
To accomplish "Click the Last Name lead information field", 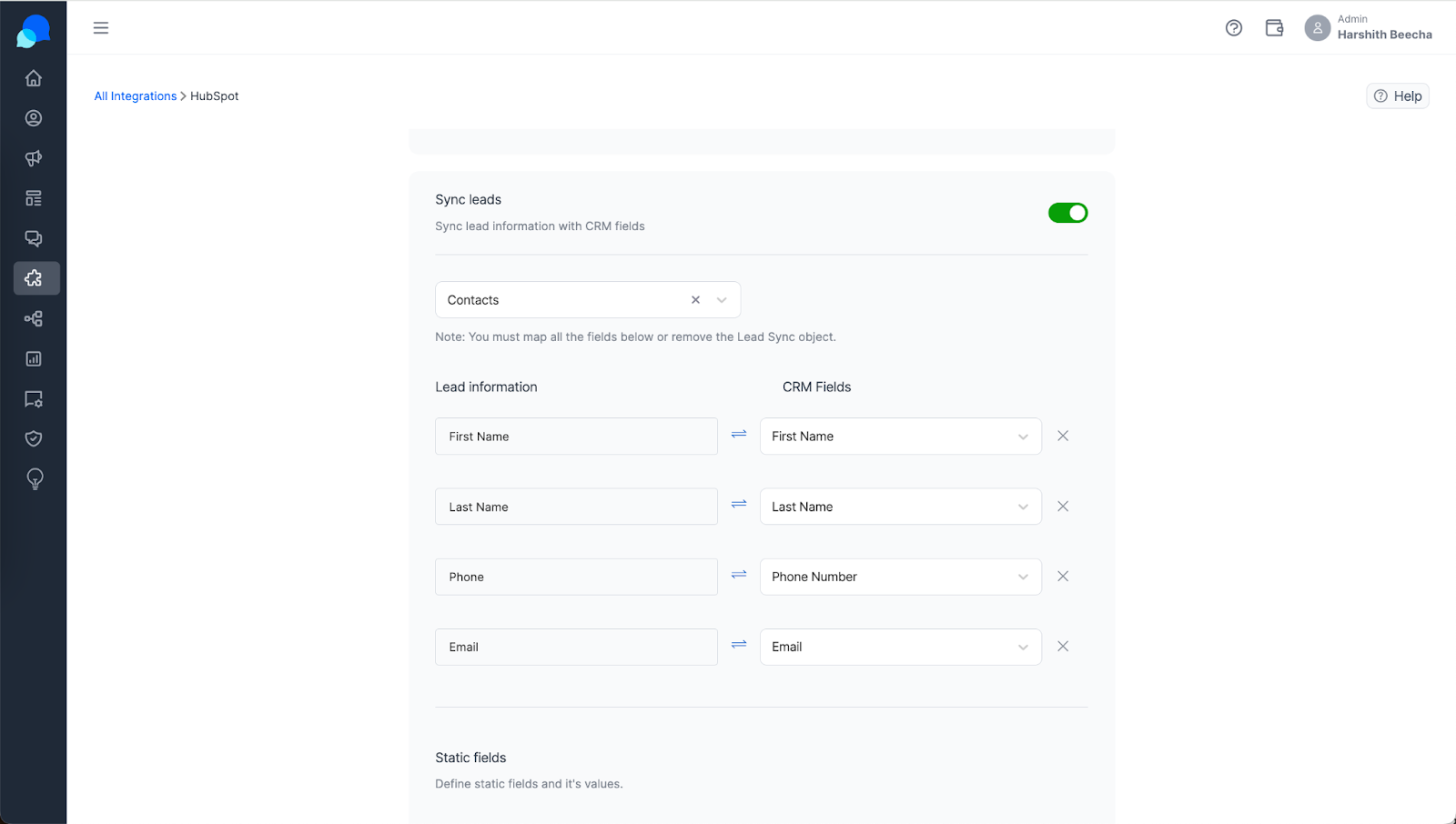I will tap(576, 507).
